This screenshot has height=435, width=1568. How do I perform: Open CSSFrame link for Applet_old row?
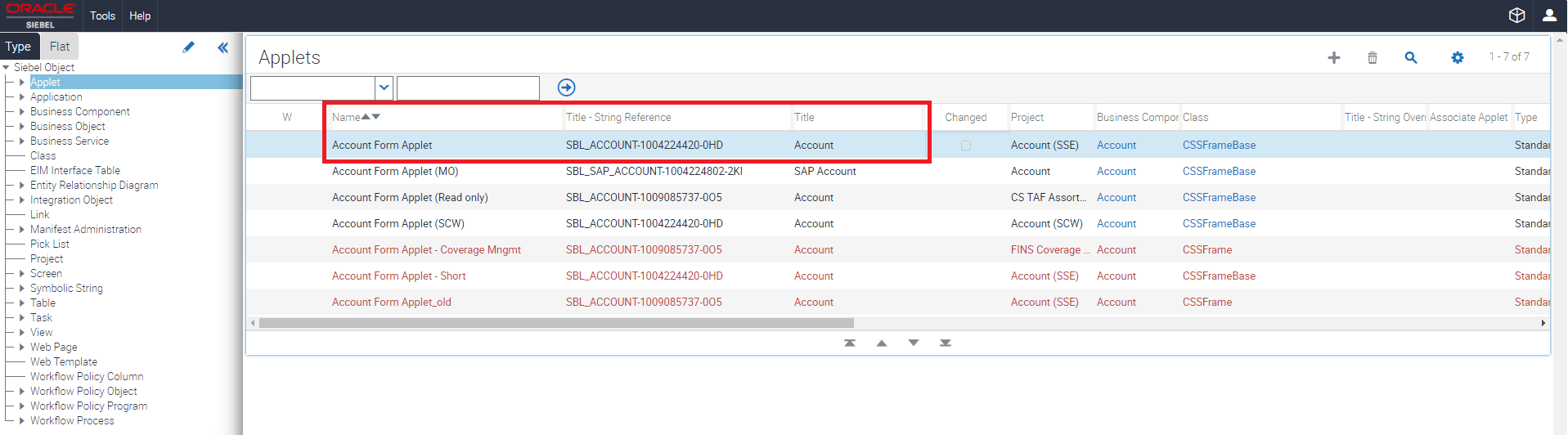click(1207, 303)
